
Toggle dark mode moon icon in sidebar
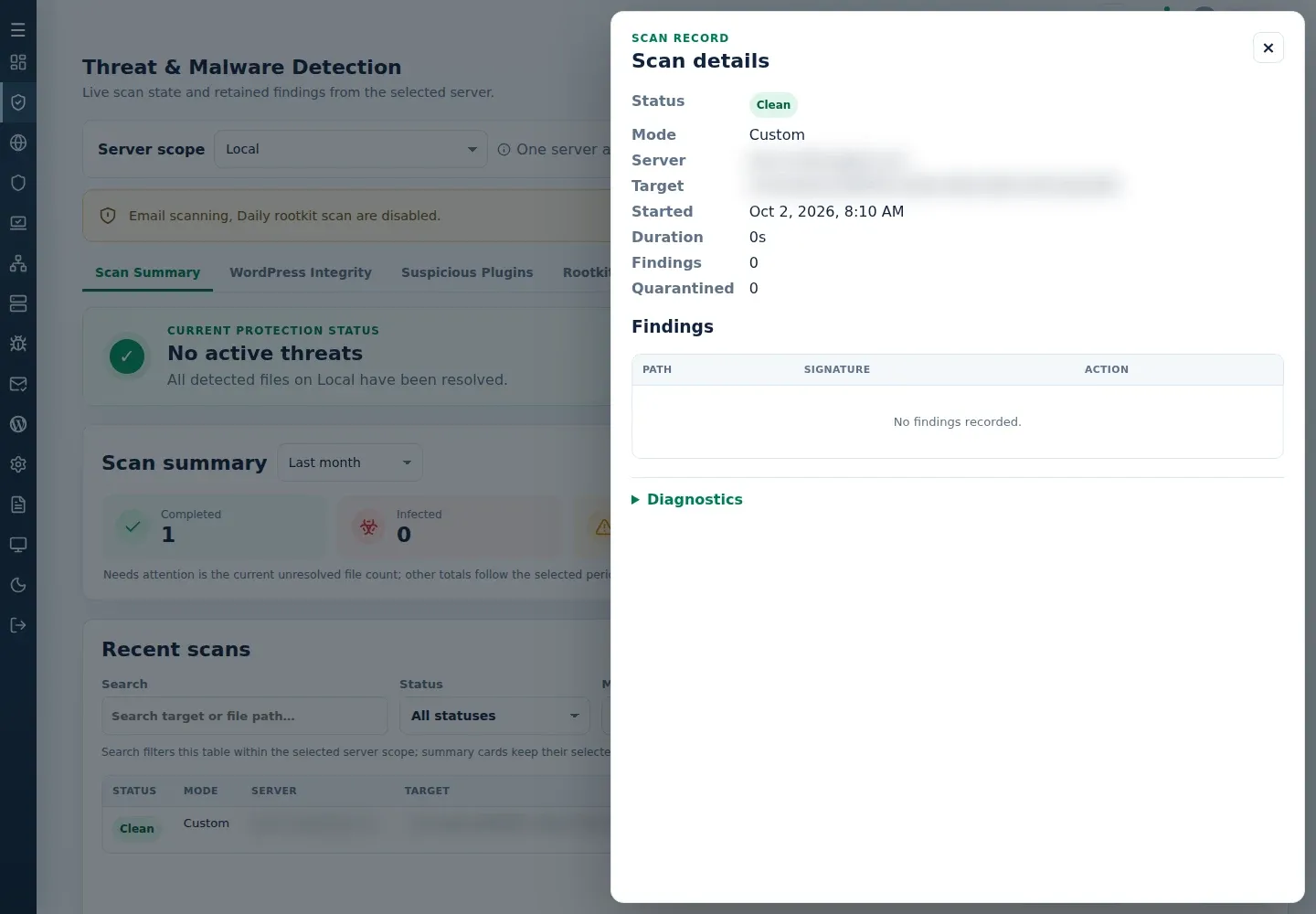coord(18,585)
